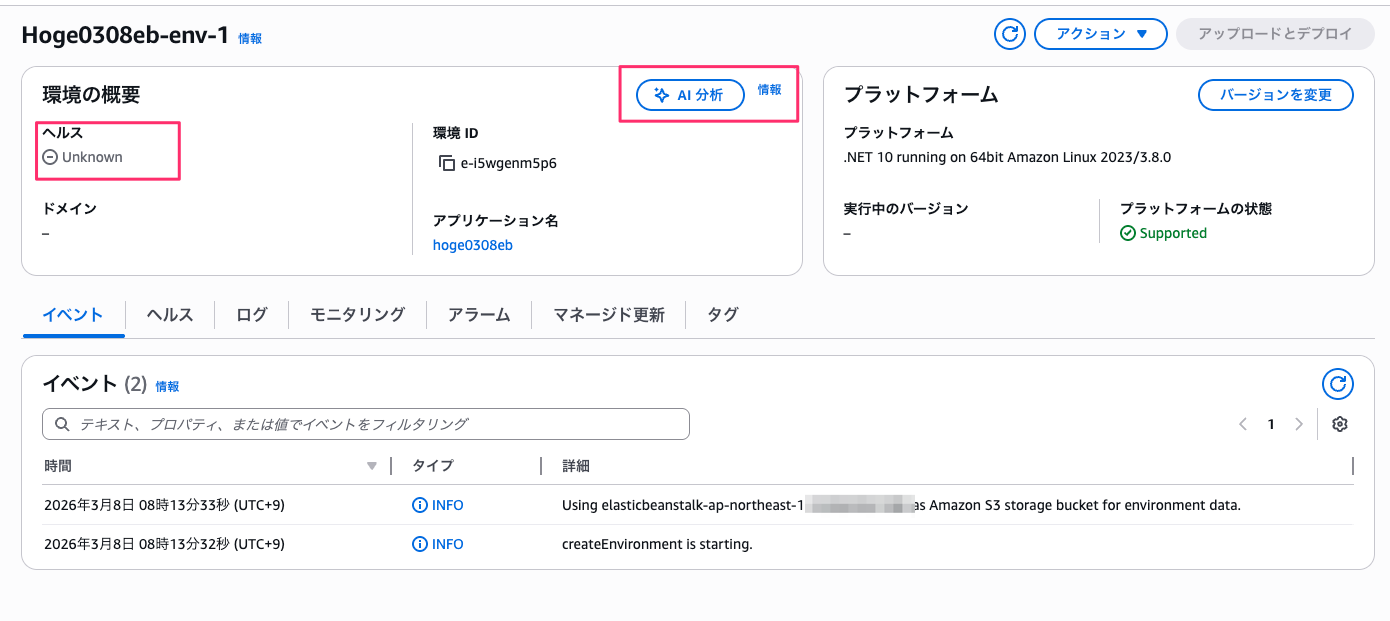Go to the マネージド更新 tab
Image resolution: width=1390 pixels, height=621 pixels.
pos(611,314)
